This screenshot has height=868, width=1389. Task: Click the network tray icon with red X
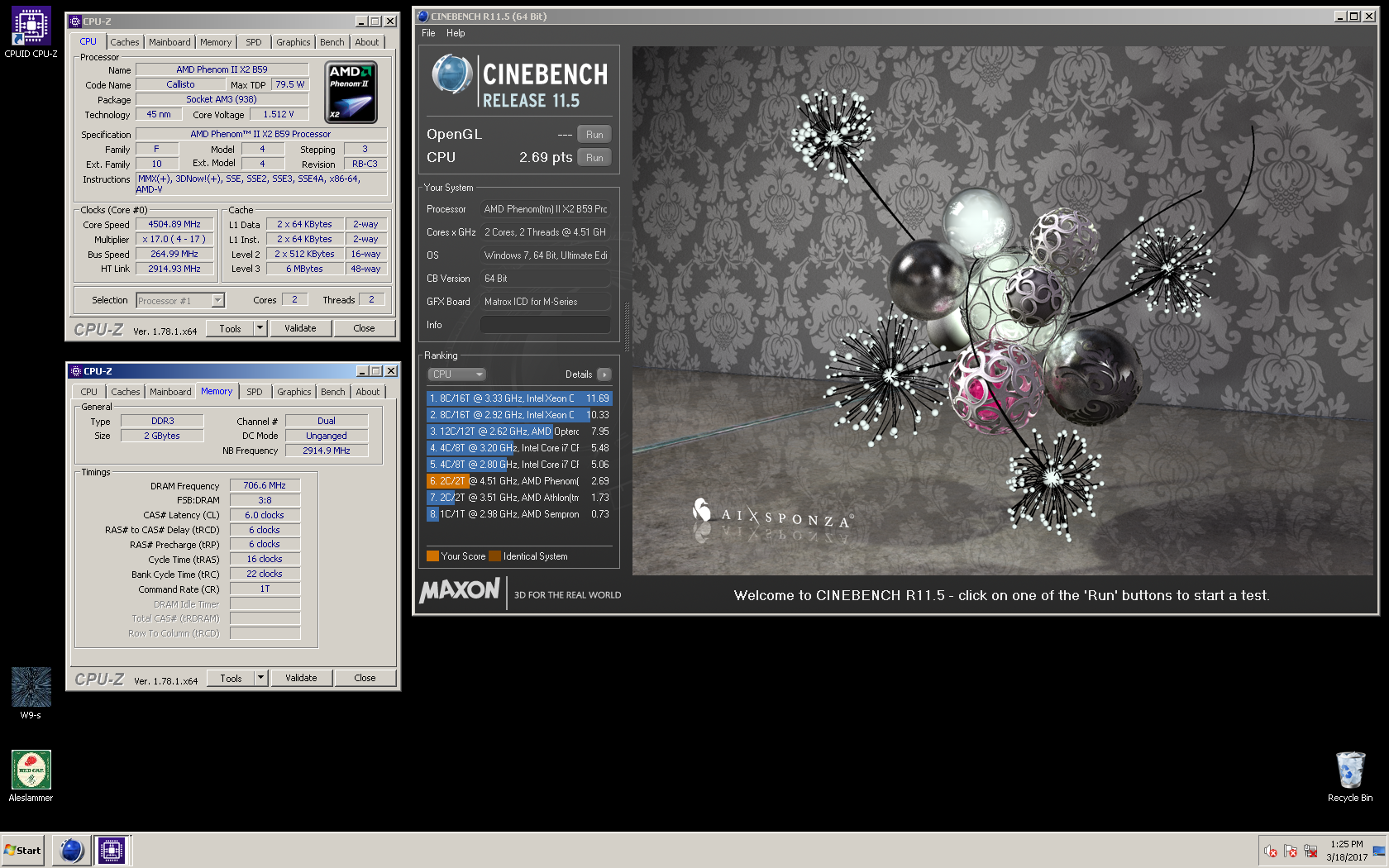click(x=1310, y=851)
